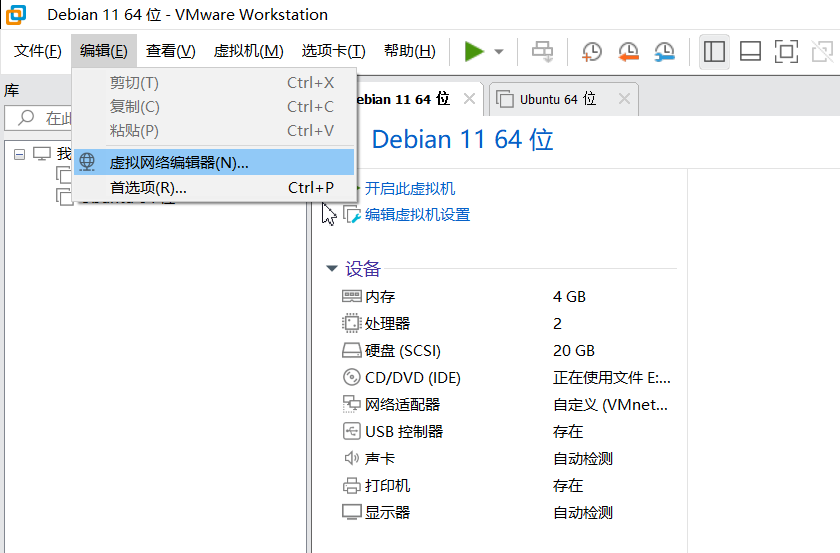
Task: Click the CD/DVD disc icon
Action: point(351,377)
